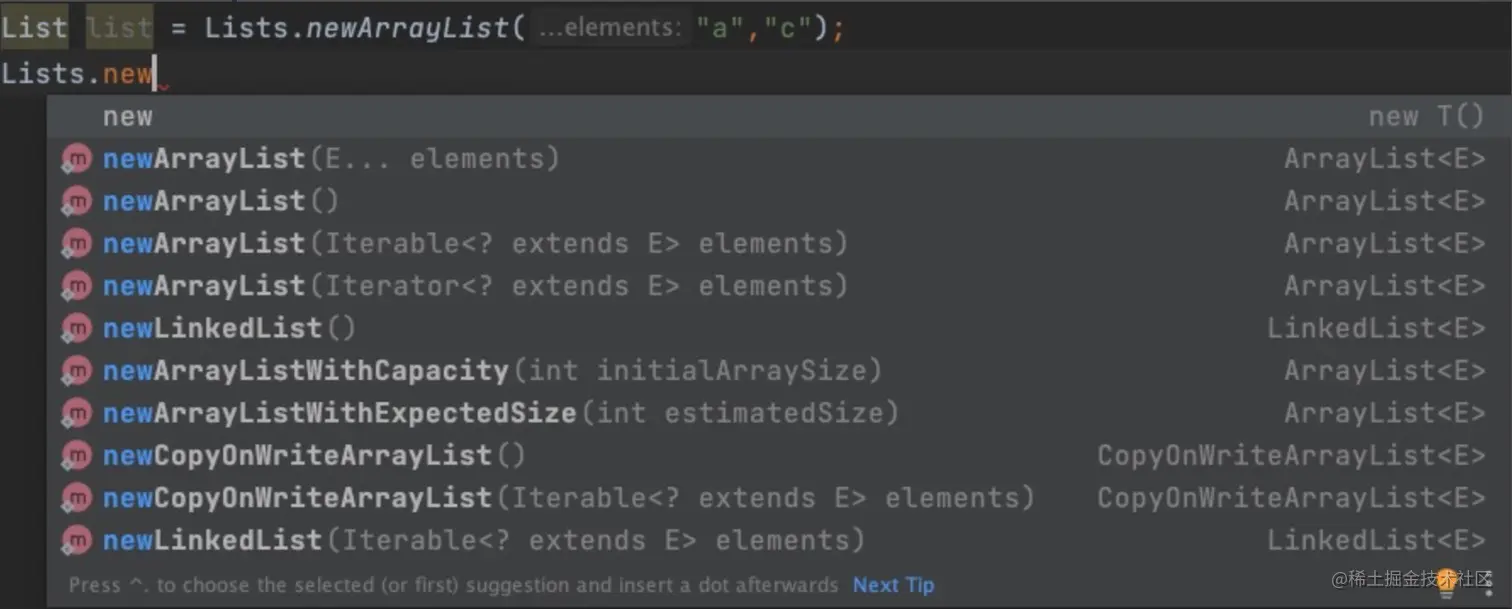Click the yellow lightbulb intention icon

click(x=1446, y=583)
